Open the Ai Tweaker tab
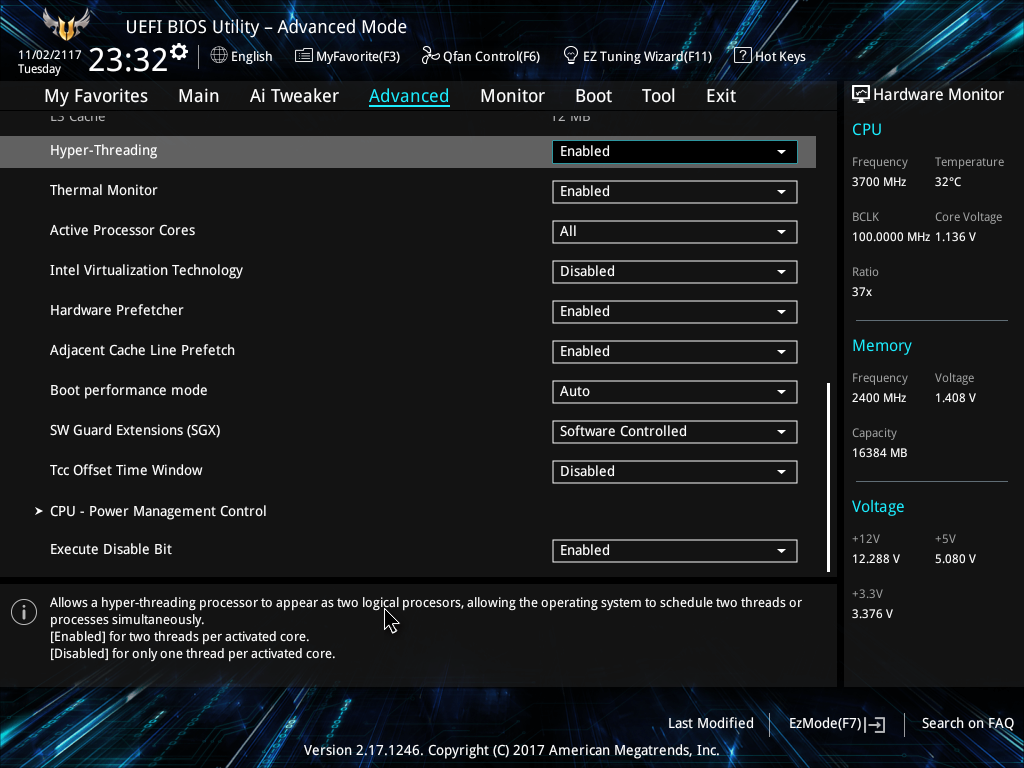The height and width of the screenshot is (768, 1024). 294,96
